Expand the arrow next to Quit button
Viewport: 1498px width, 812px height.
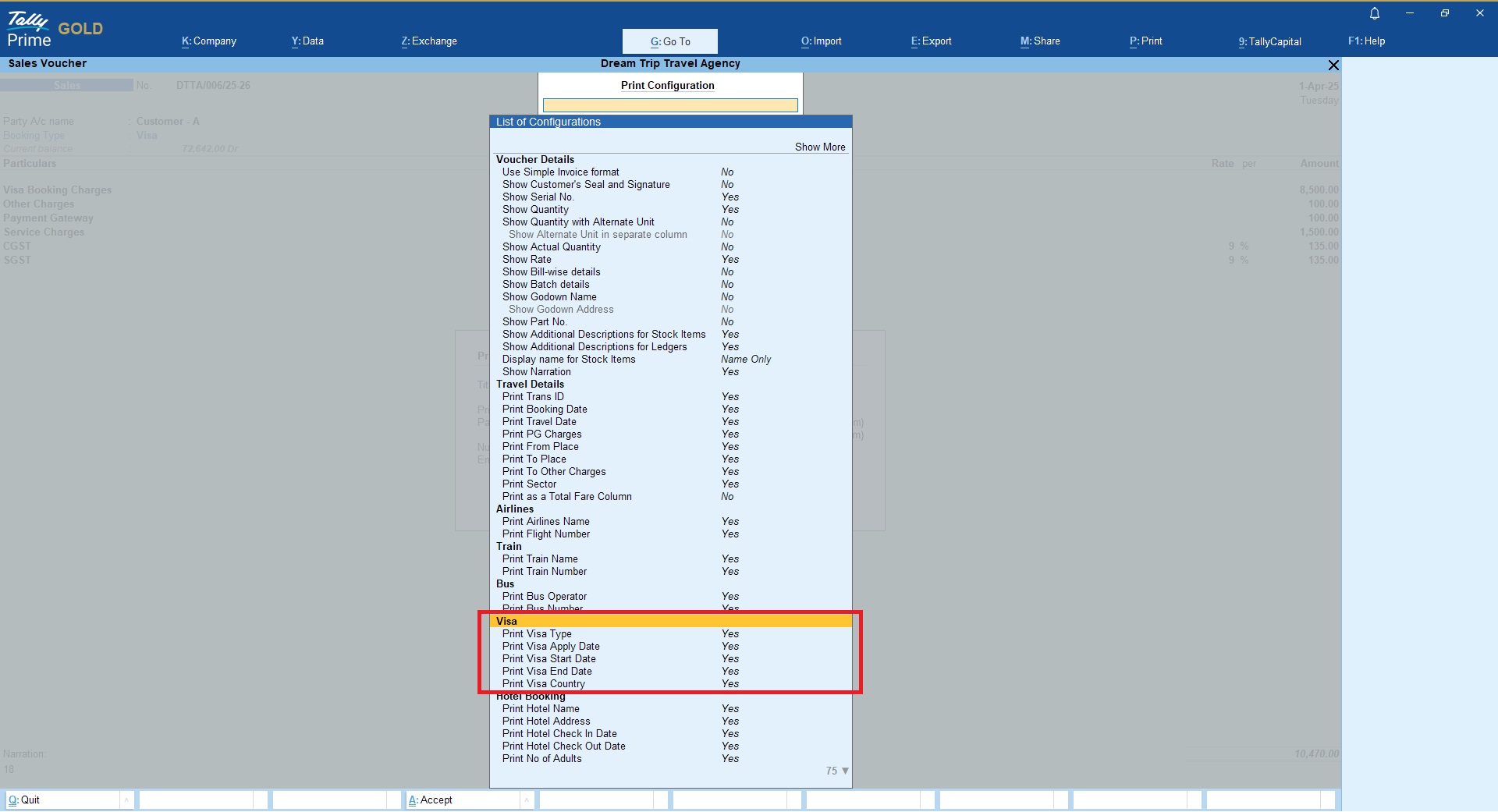tap(126, 800)
